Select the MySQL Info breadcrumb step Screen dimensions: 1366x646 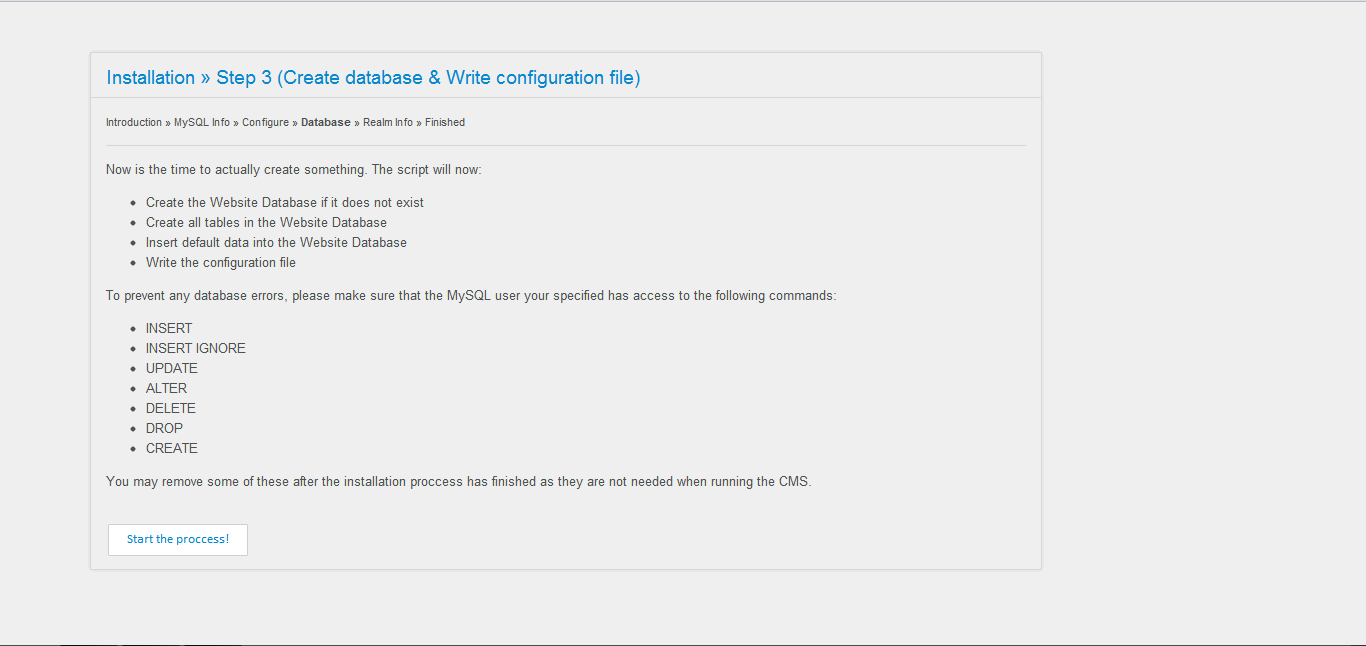[202, 123]
